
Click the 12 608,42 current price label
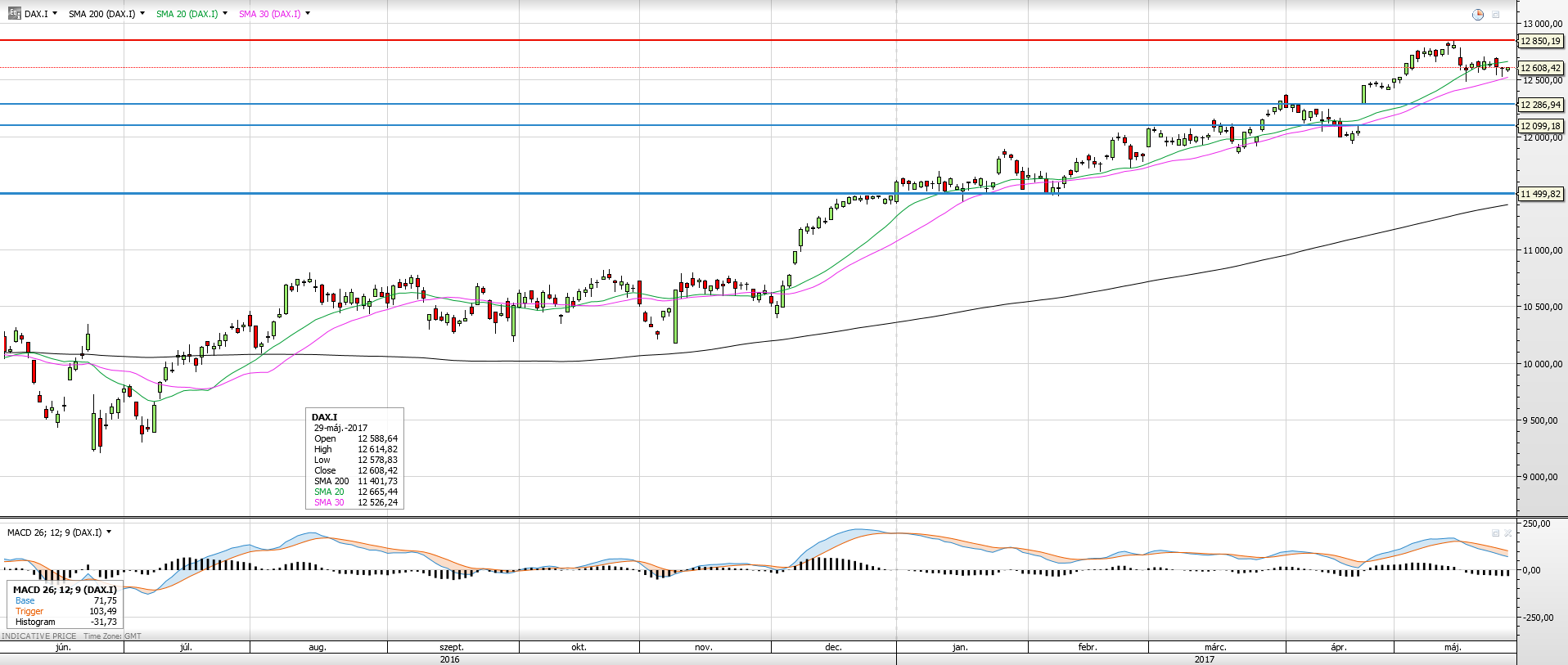[1541, 68]
